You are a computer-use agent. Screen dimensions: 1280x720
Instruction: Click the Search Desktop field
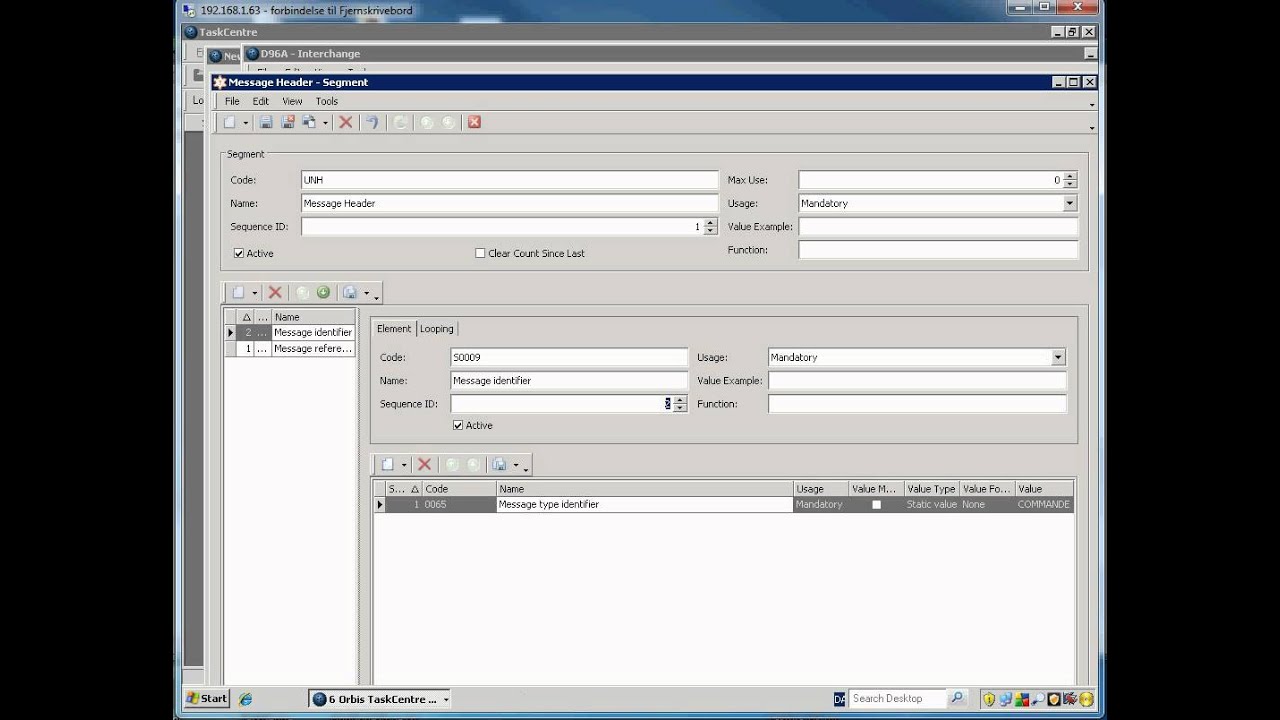coord(897,699)
